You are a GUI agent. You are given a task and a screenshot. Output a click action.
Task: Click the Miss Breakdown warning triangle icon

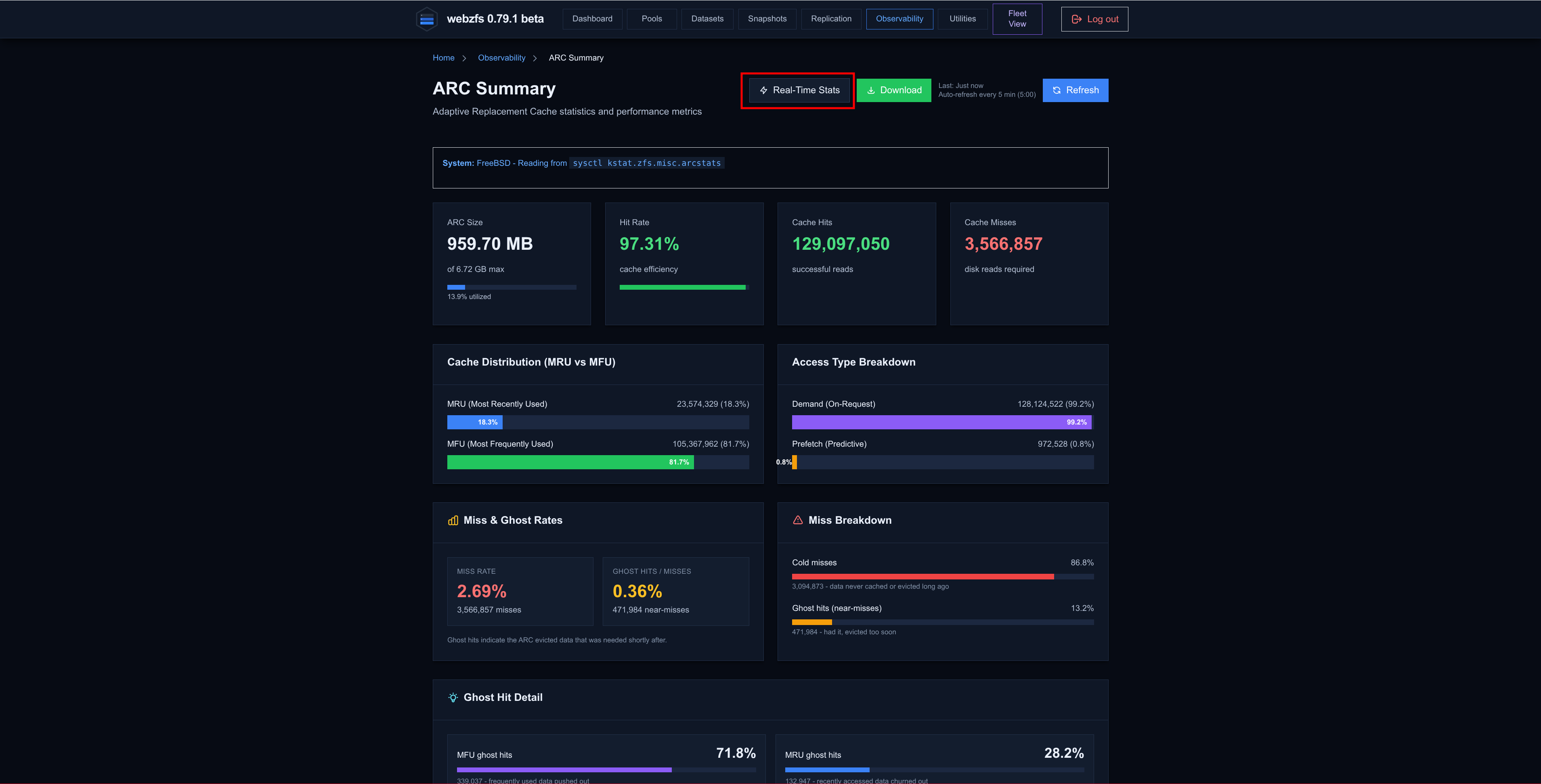pos(797,520)
